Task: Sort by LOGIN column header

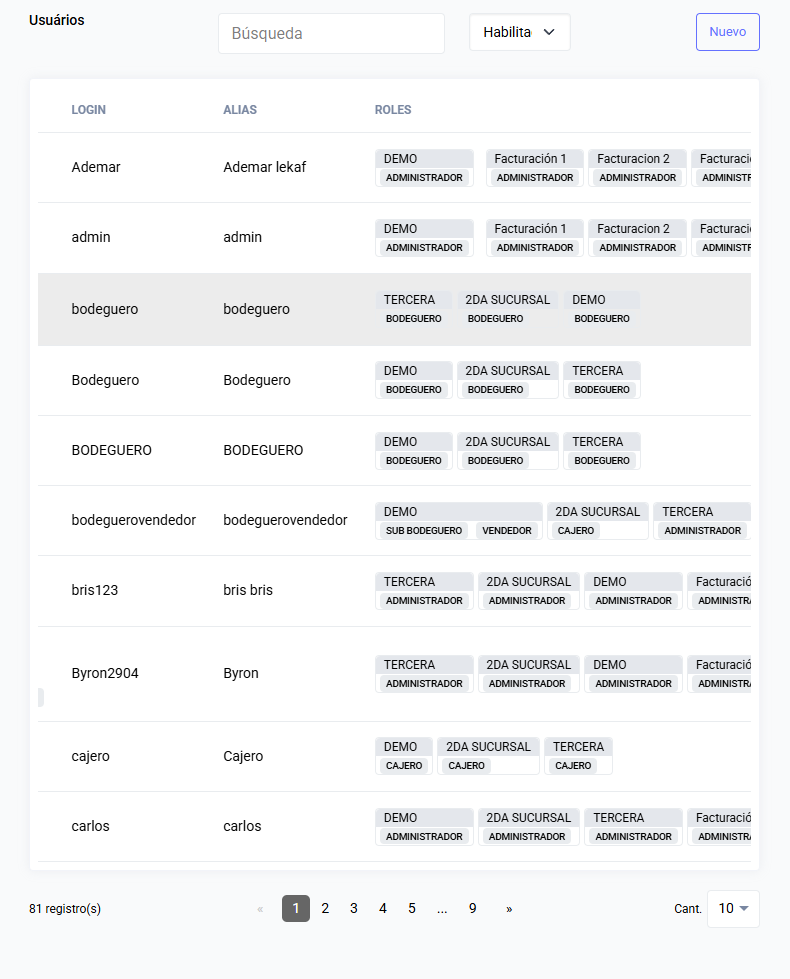Action: click(x=89, y=110)
